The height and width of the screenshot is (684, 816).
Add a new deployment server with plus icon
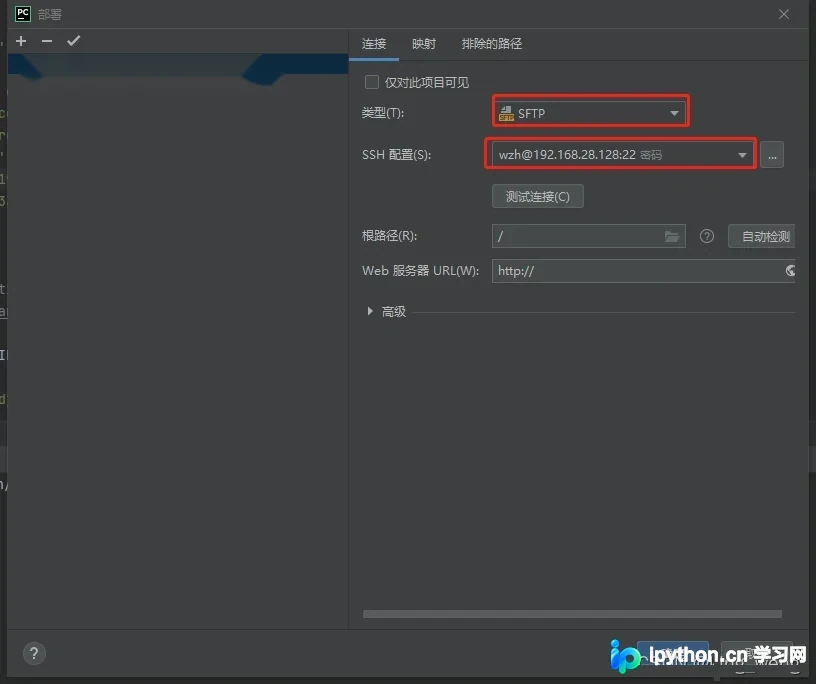coord(21,41)
